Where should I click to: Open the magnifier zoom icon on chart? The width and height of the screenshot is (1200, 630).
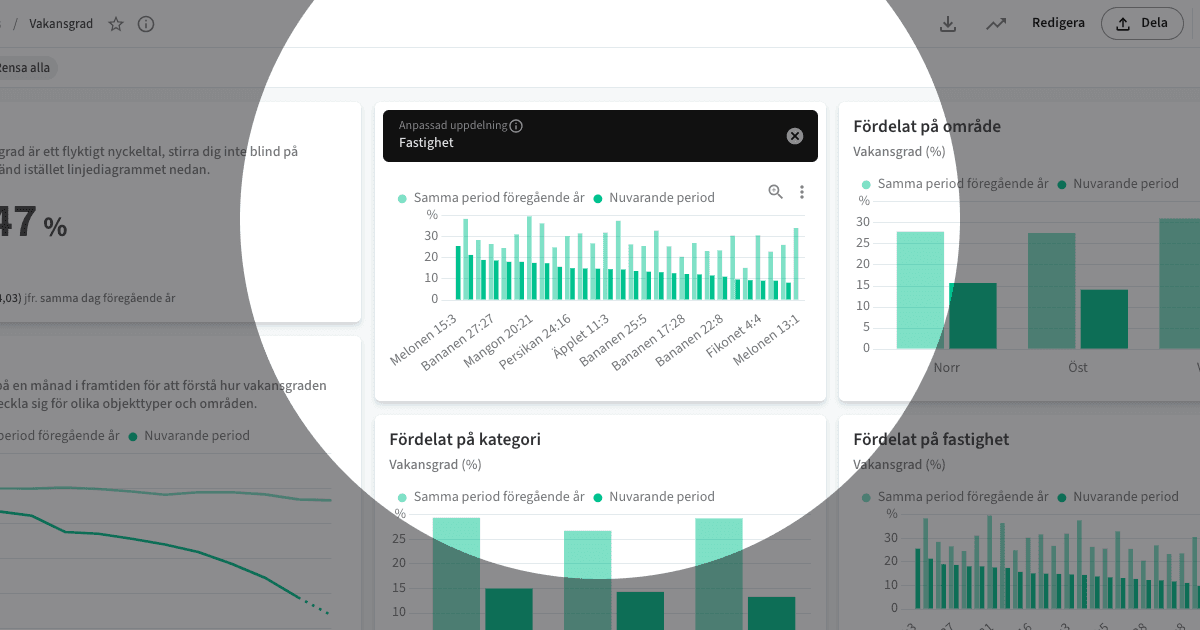(x=775, y=192)
